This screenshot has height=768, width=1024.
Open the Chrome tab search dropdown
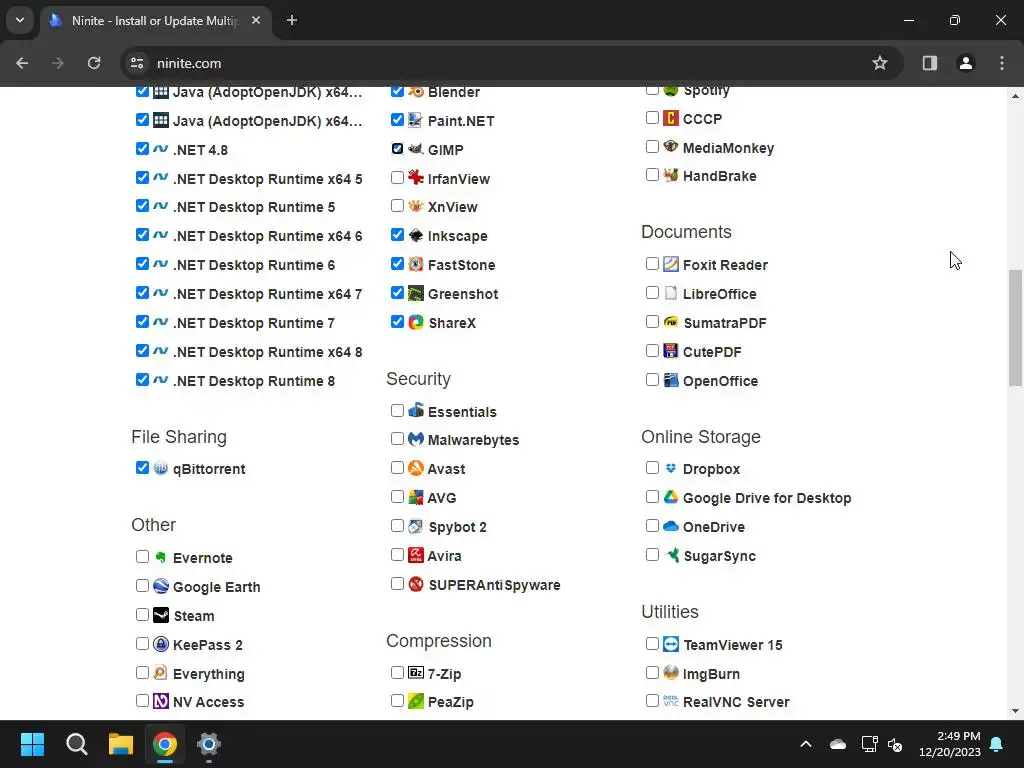click(x=20, y=20)
